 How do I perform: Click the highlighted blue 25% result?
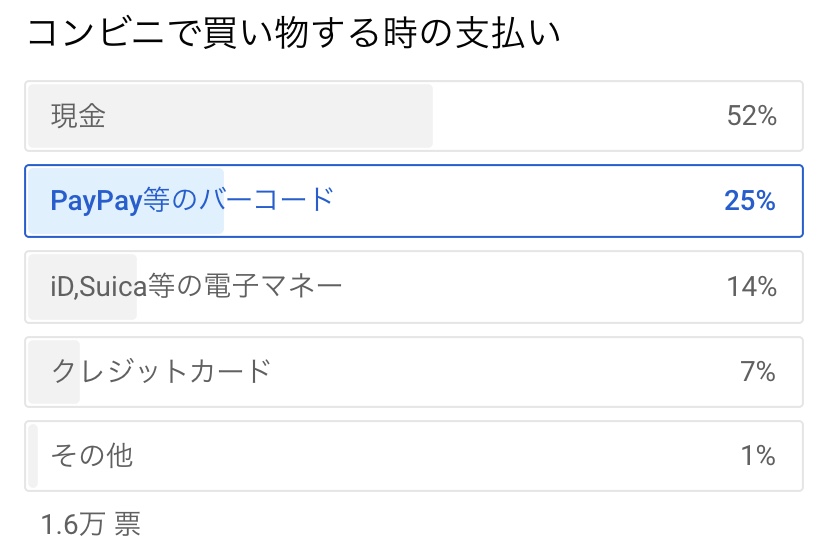[749, 201]
